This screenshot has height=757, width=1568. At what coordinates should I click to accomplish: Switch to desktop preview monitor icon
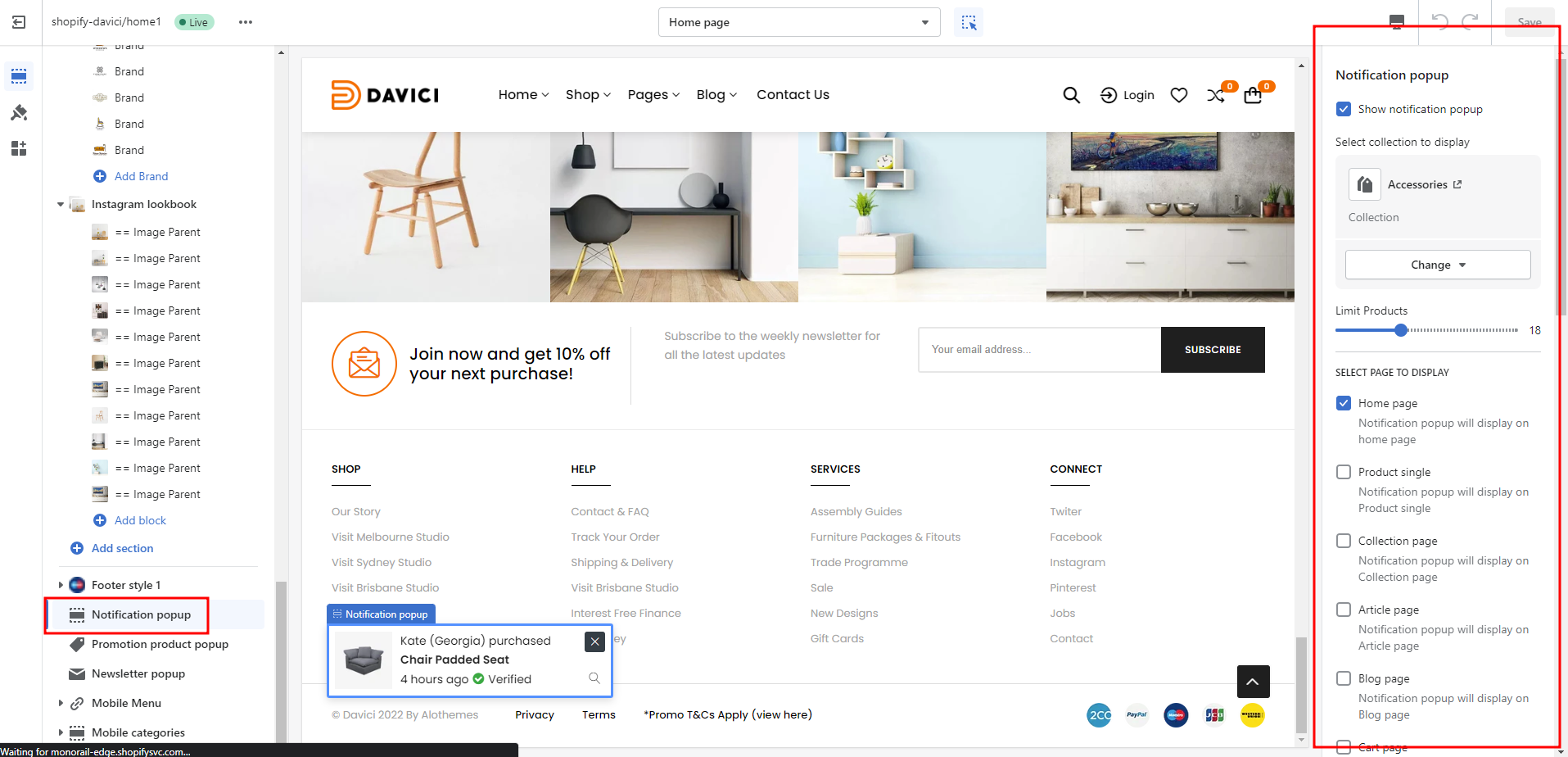[1397, 22]
